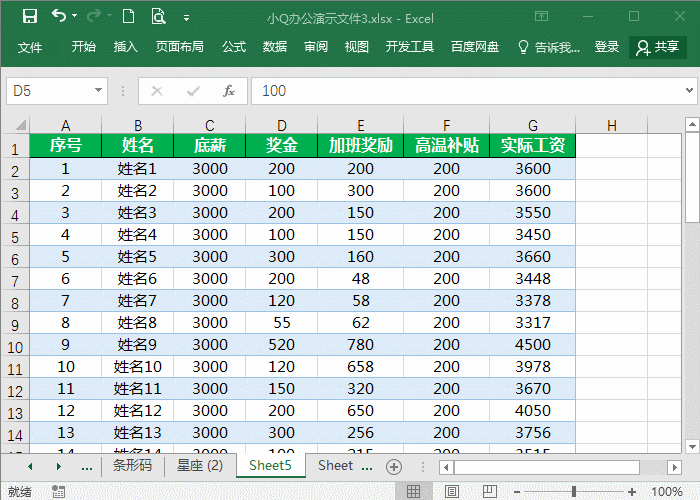Open the 公式 tab
This screenshot has height=500, width=700.
point(234,47)
